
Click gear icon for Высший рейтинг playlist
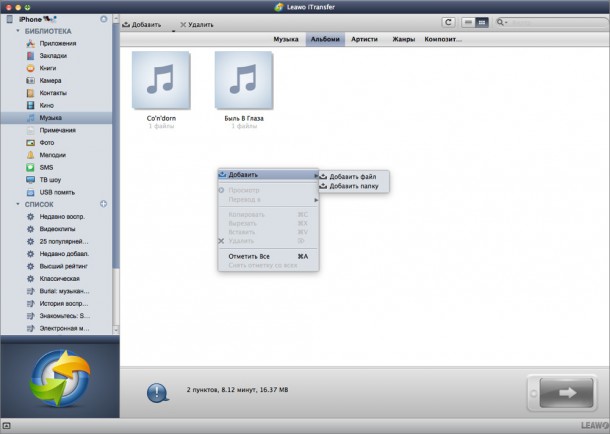click(30, 266)
